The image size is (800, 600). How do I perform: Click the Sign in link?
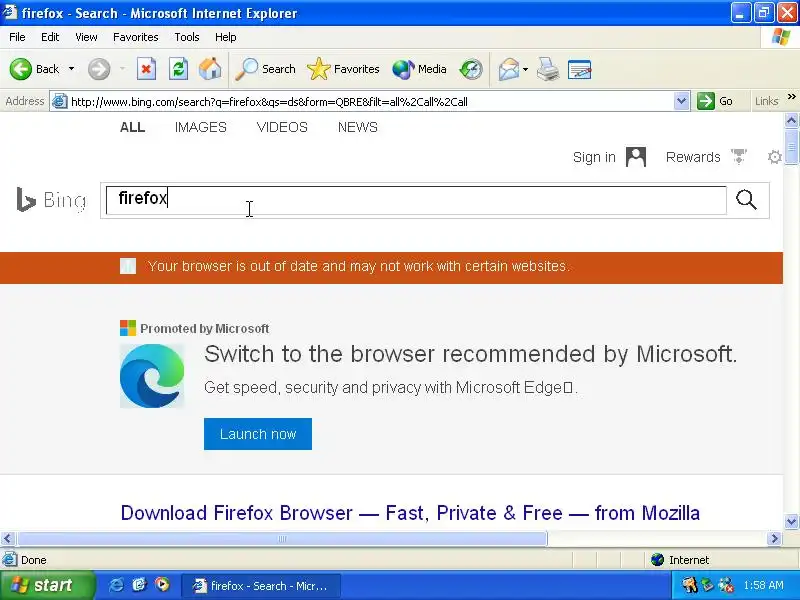[594, 157]
